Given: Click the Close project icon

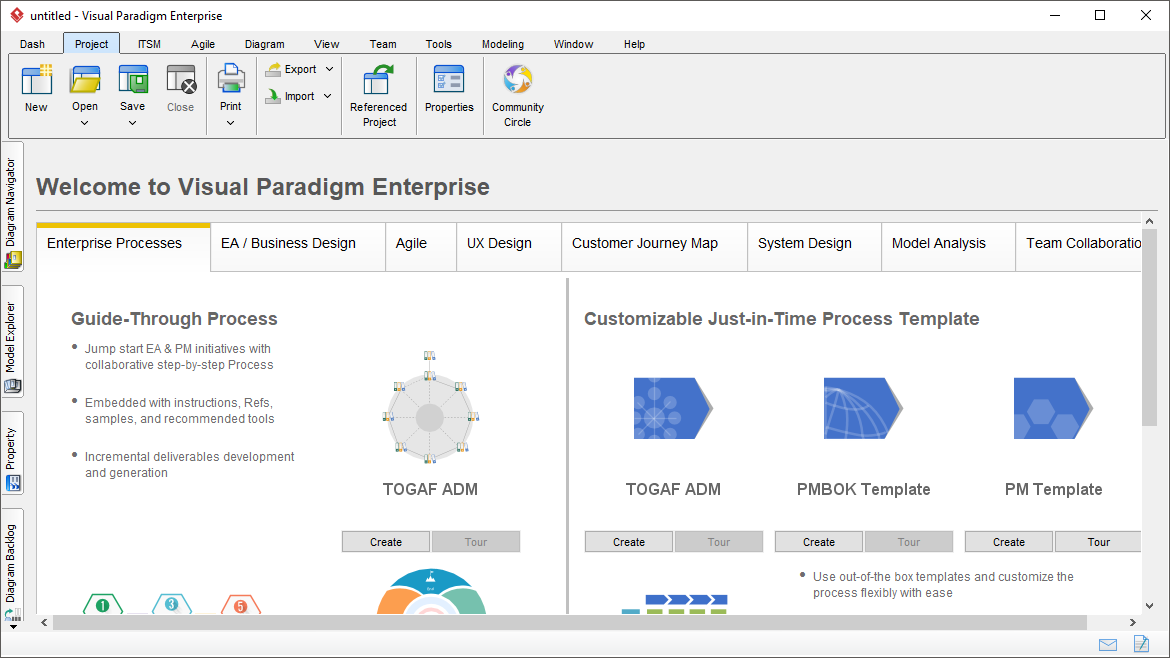Looking at the screenshot, I should 181,80.
